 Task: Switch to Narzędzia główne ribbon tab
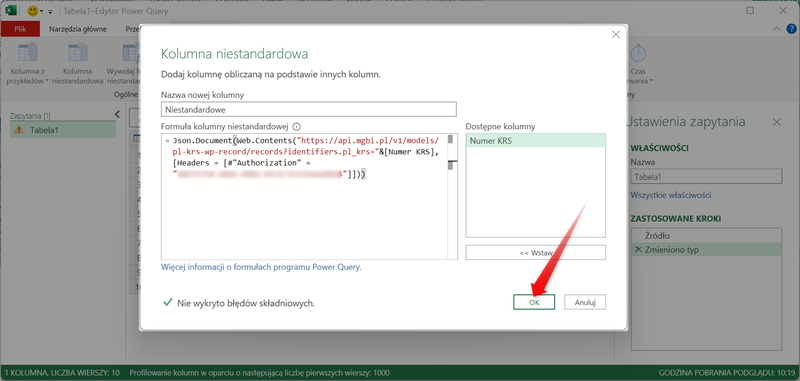(x=78, y=29)
